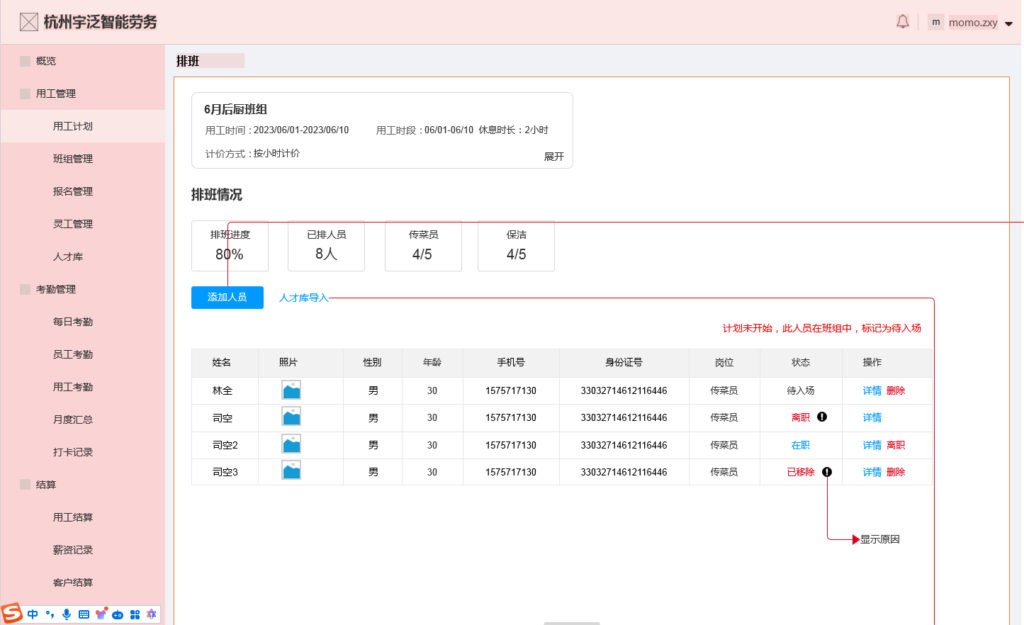Open the IME skin shirt icon

(101, 614)
